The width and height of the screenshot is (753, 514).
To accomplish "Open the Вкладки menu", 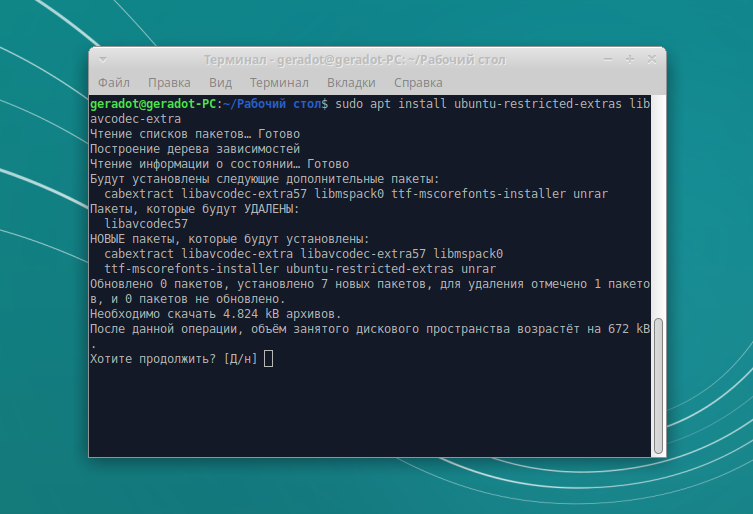I will (x=351, y=83).
